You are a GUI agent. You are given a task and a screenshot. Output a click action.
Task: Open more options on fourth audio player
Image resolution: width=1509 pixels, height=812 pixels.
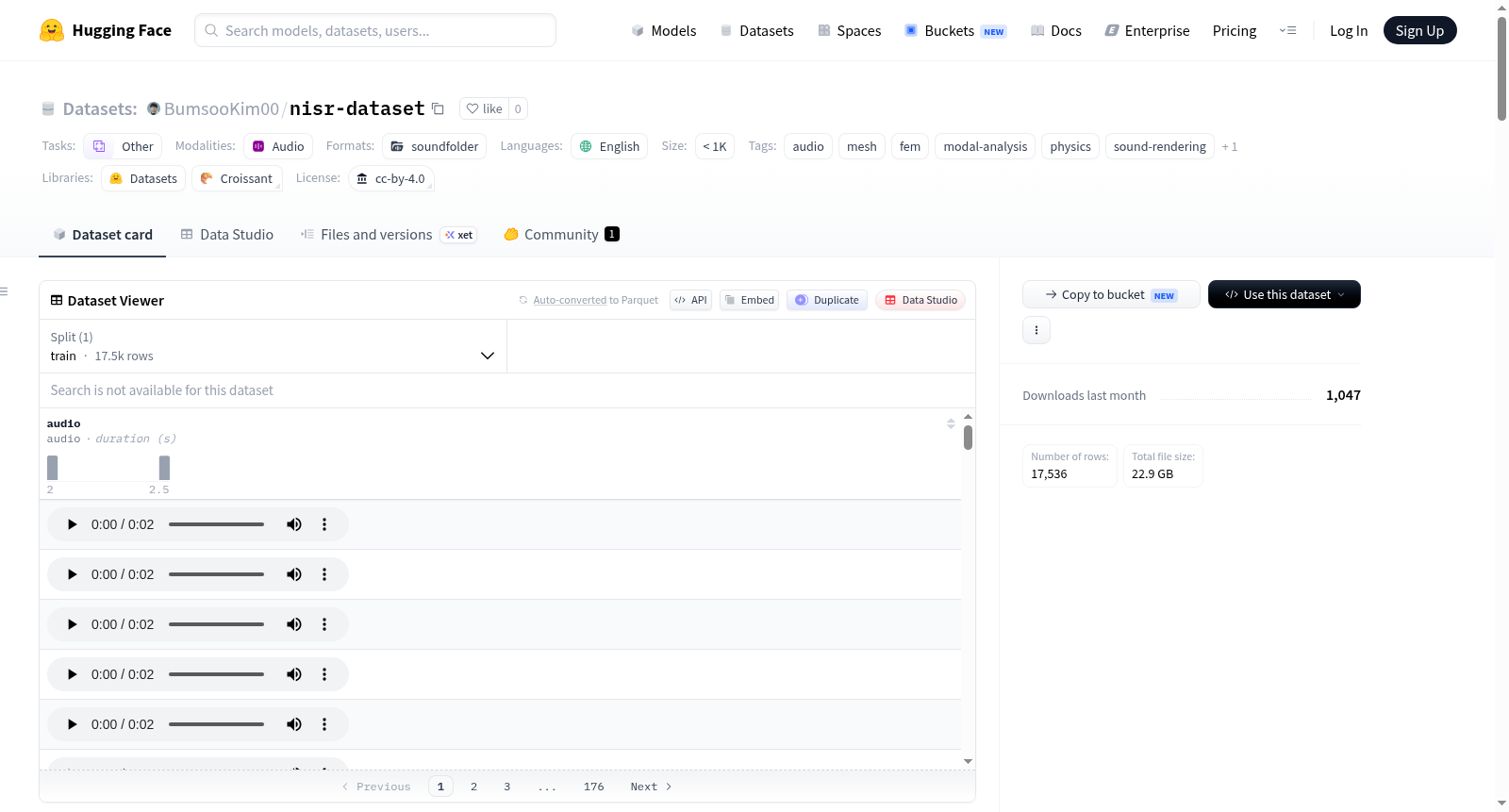[324, 674]
